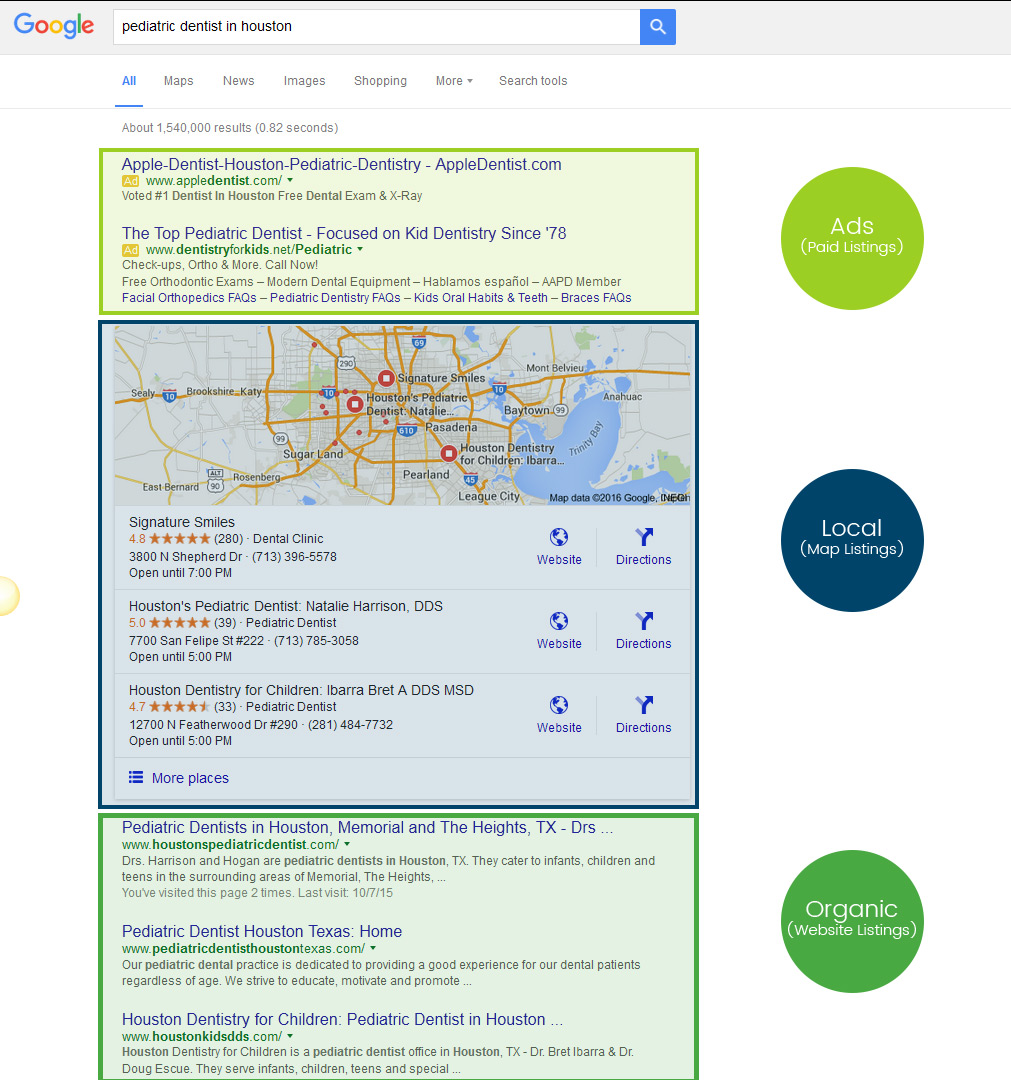Expand arrow next to dentistryforkids.net/Pediatric

[359, 249]
